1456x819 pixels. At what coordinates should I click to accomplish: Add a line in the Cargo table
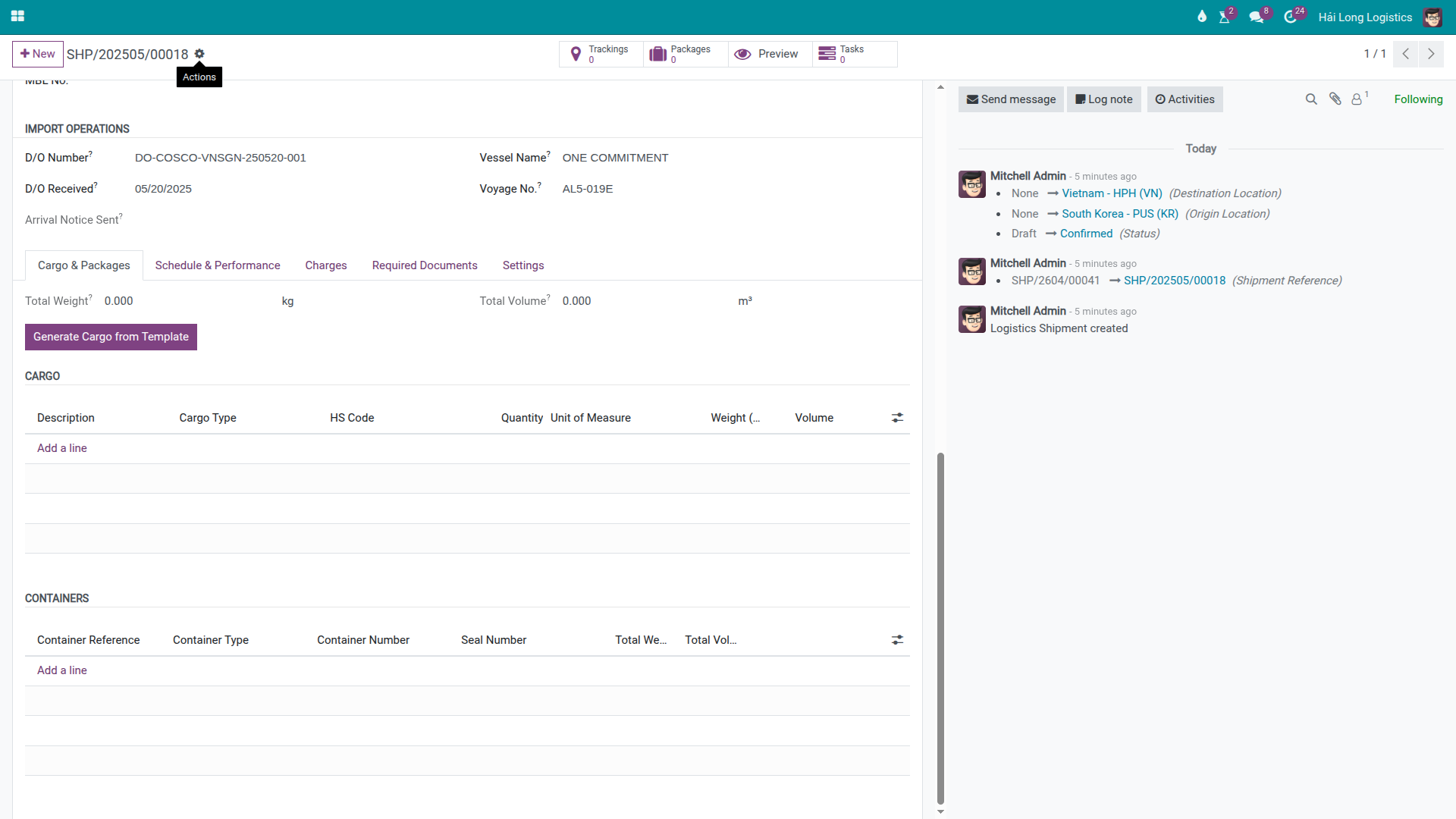[62, 448]
